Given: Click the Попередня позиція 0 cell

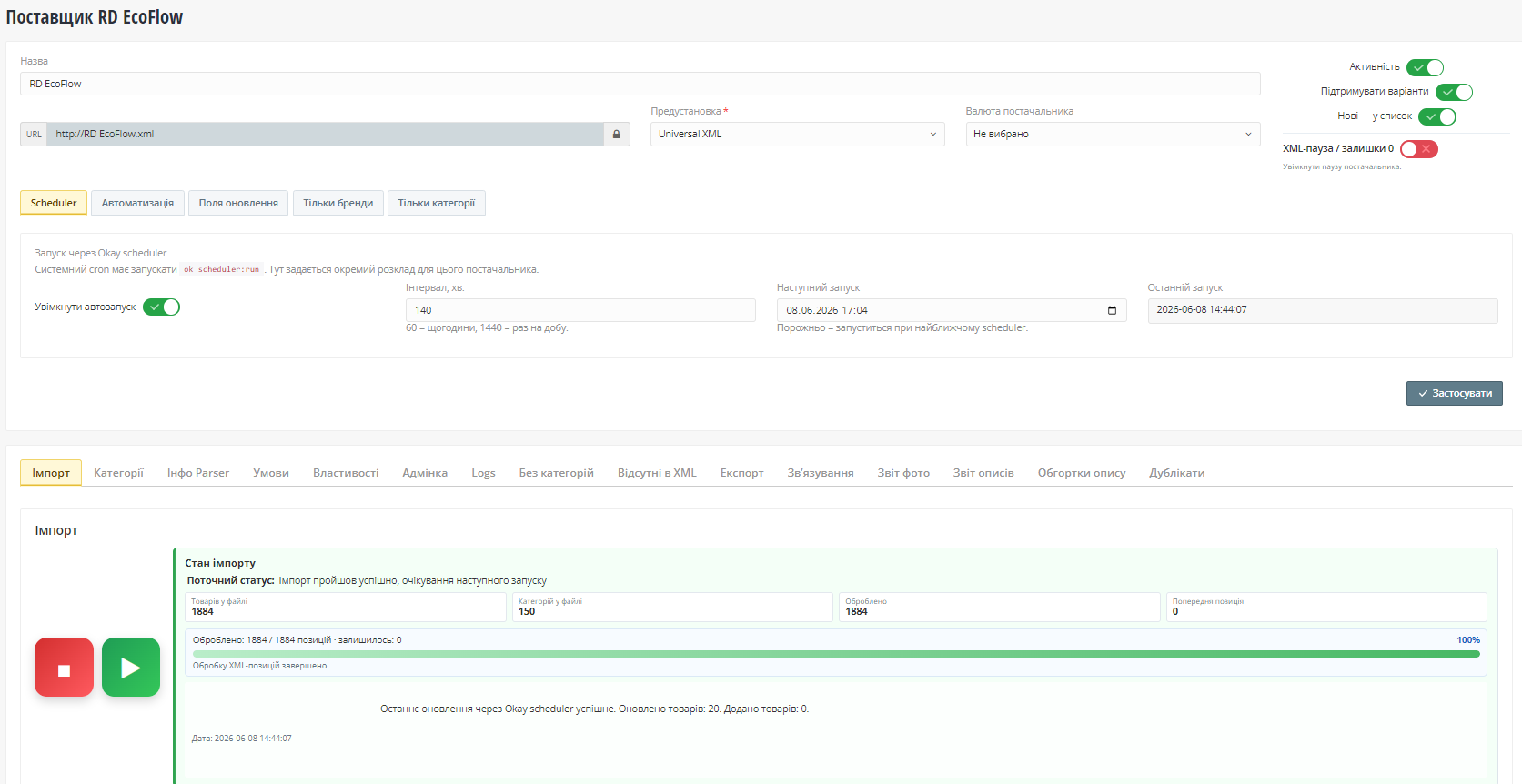Looking at the screenshot, I should 1326,607.
